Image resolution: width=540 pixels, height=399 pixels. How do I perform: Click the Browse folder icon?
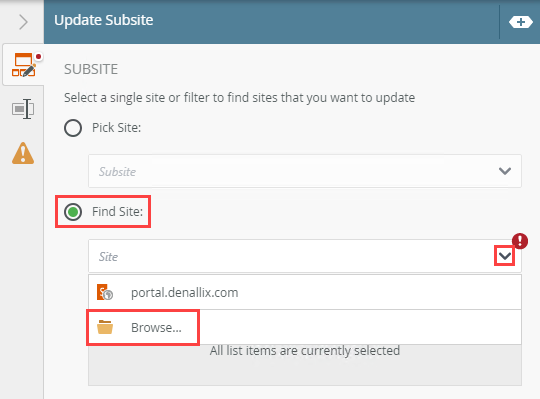pyautogui.click(x=105, y=327)
